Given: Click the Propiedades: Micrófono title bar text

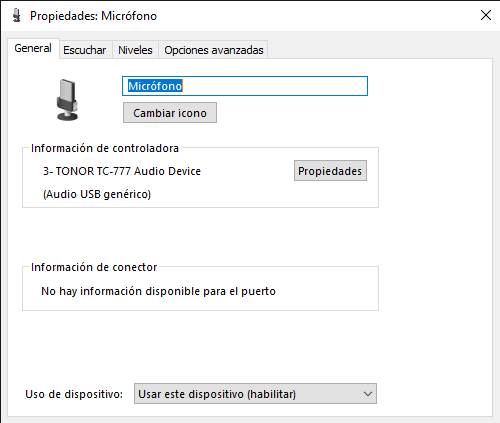Looking at the screenshot, I should pyautogui.click(x=93, y=16).
